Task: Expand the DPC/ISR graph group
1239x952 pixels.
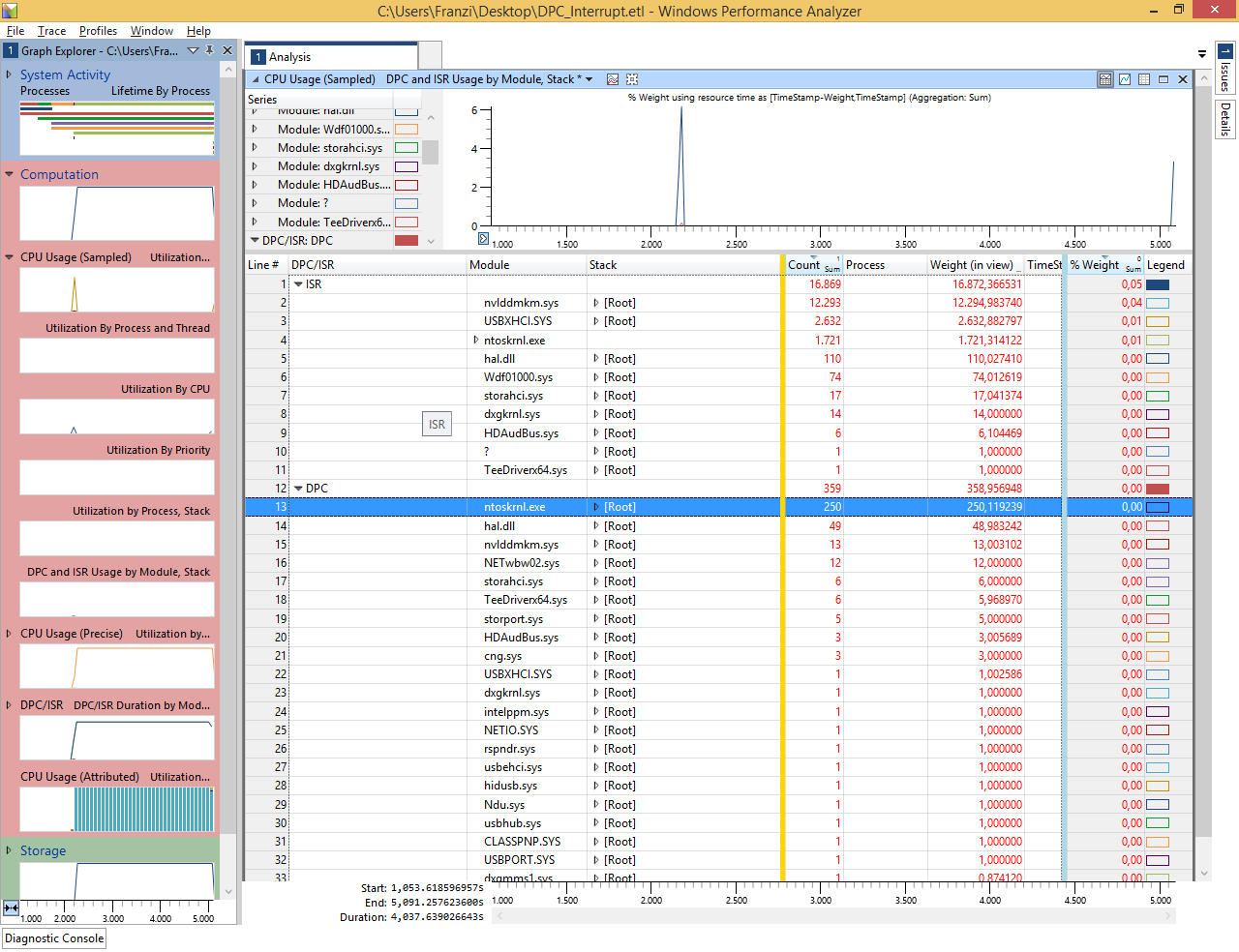Action: pos(9,705)
